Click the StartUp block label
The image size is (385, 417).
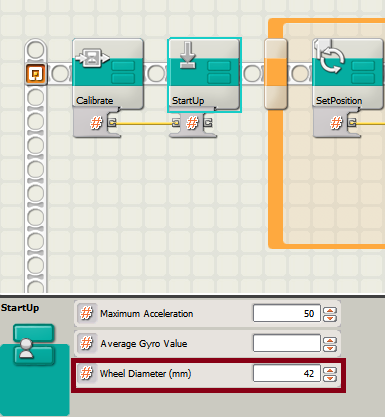(x=188, y=101)
